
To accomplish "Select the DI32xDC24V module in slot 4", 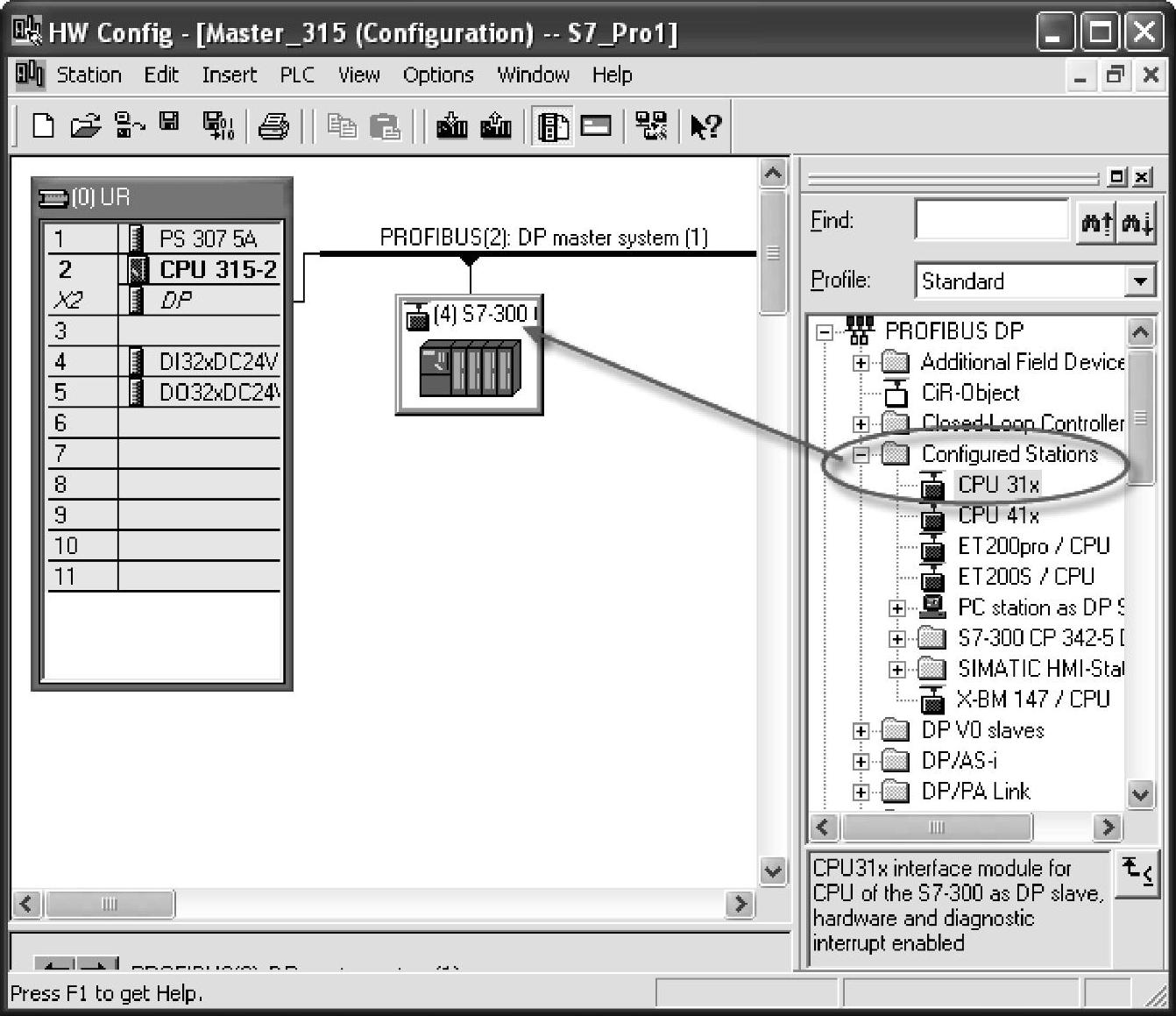I will tap(164, 361).
